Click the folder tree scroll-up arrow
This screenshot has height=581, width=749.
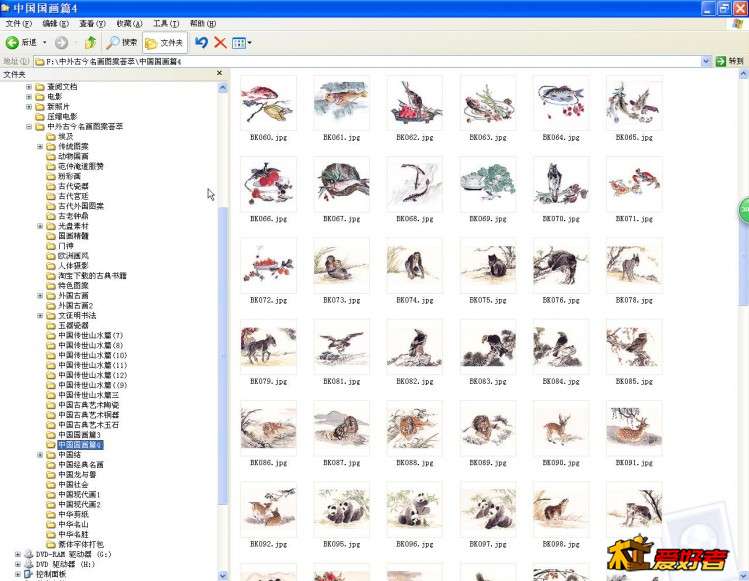pos(223,88)
